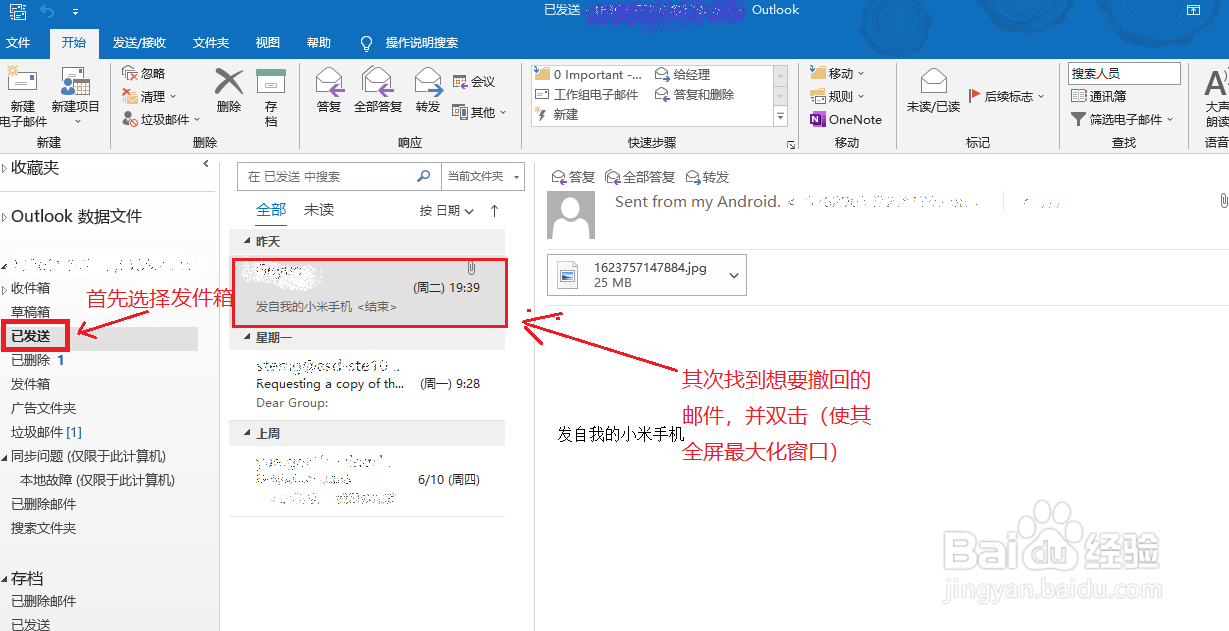Open the Follow Up (后续标志) flag menu
1229x631 pixels.
pyautogui.click(x=1007, y=97)
